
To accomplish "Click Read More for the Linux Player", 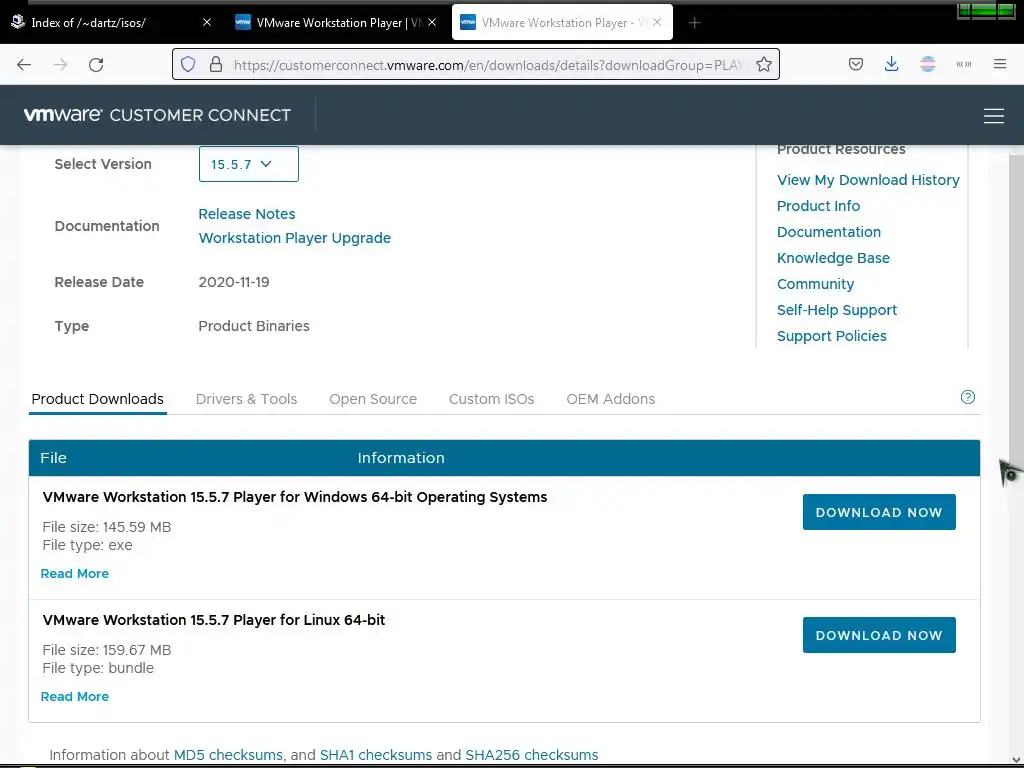I will click(74, 697).
